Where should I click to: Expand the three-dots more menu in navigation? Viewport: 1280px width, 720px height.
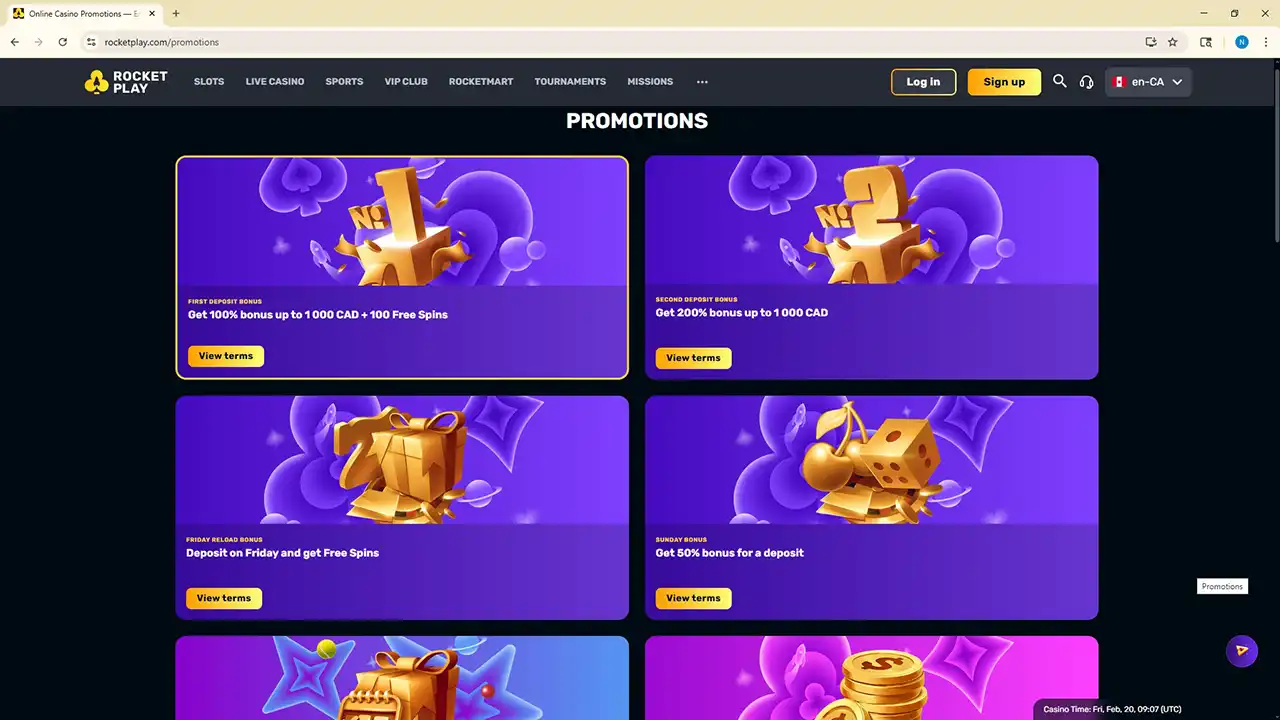[x=702, y=82]
